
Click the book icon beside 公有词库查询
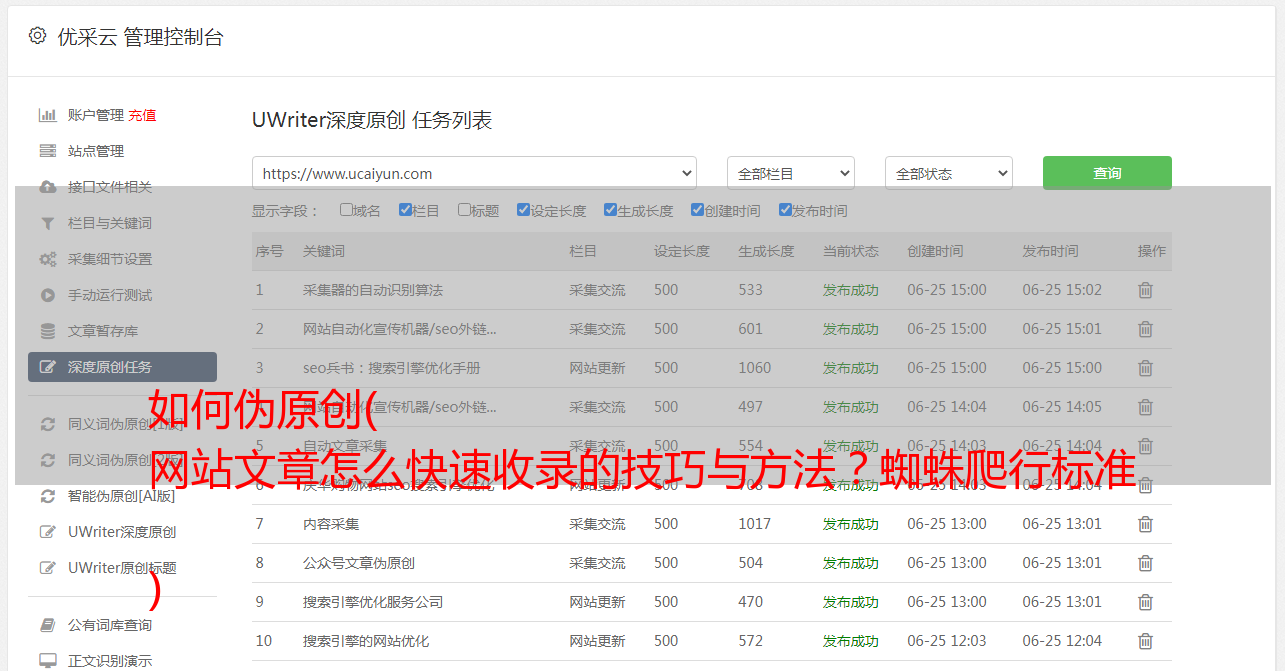coord(47,625)
